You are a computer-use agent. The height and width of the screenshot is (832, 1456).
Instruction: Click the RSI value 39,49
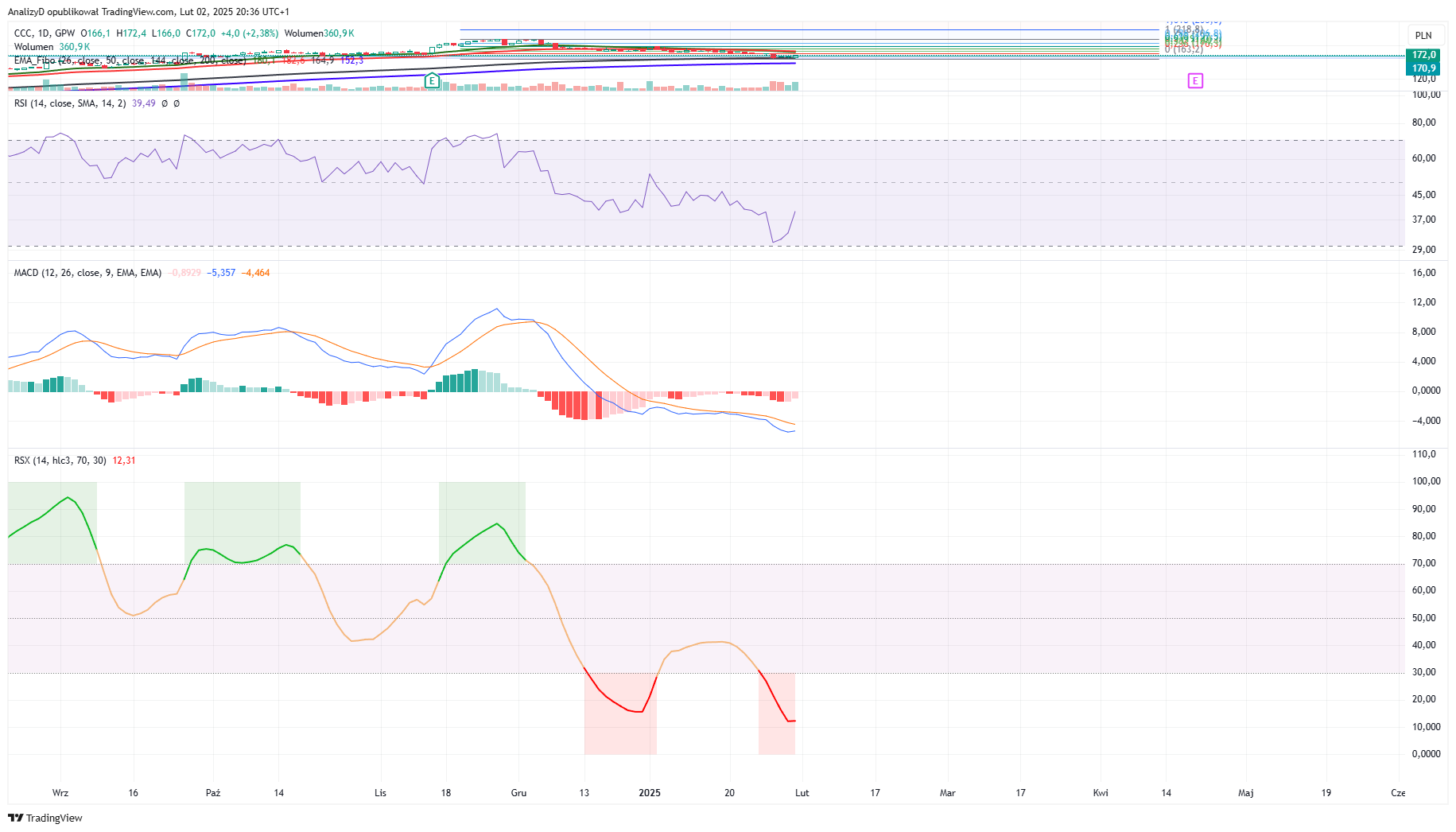pyautogui.click(x=144, y=103)
